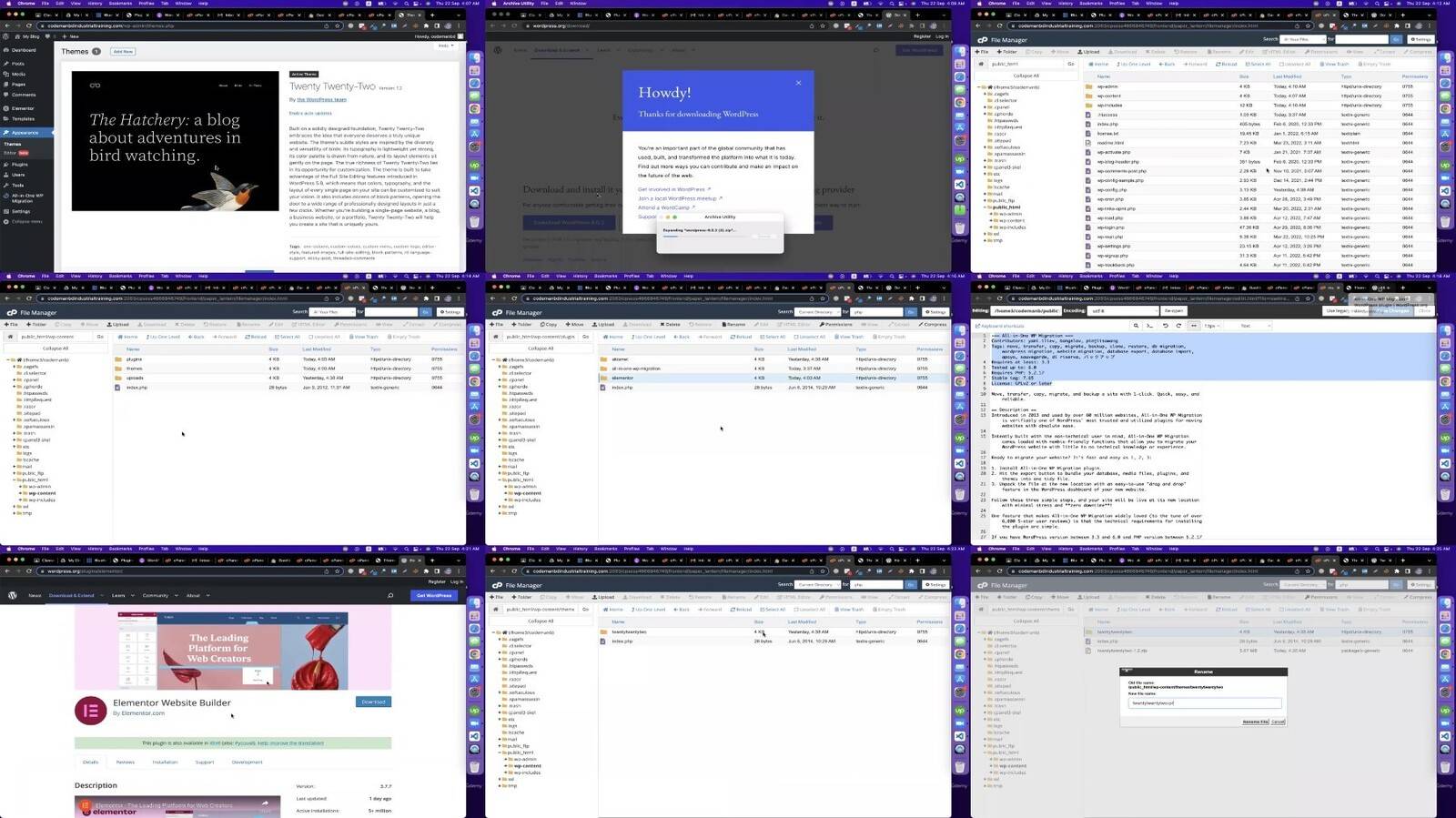
Task: Select the all-in-one-wp-migration folder row
Action: 774,369
